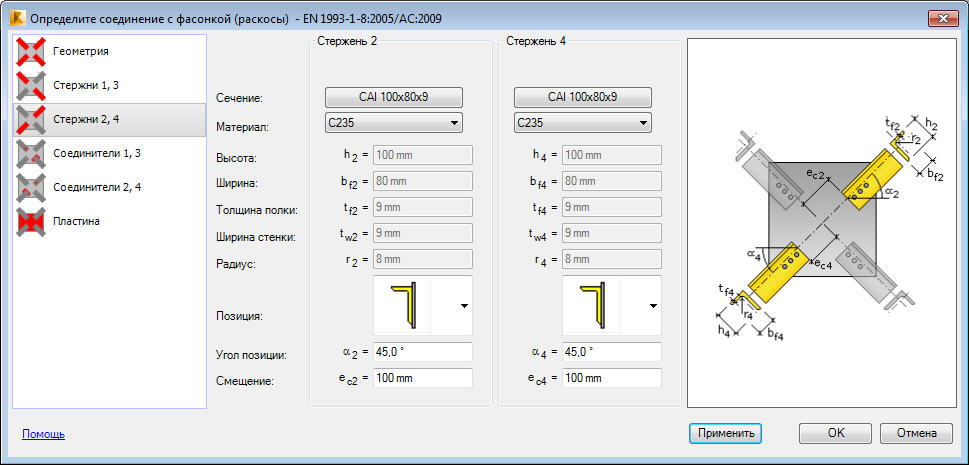The width and height of the screenshot is (969, 465).
Task: Click the Смещение label
Action: click(244, 382)
